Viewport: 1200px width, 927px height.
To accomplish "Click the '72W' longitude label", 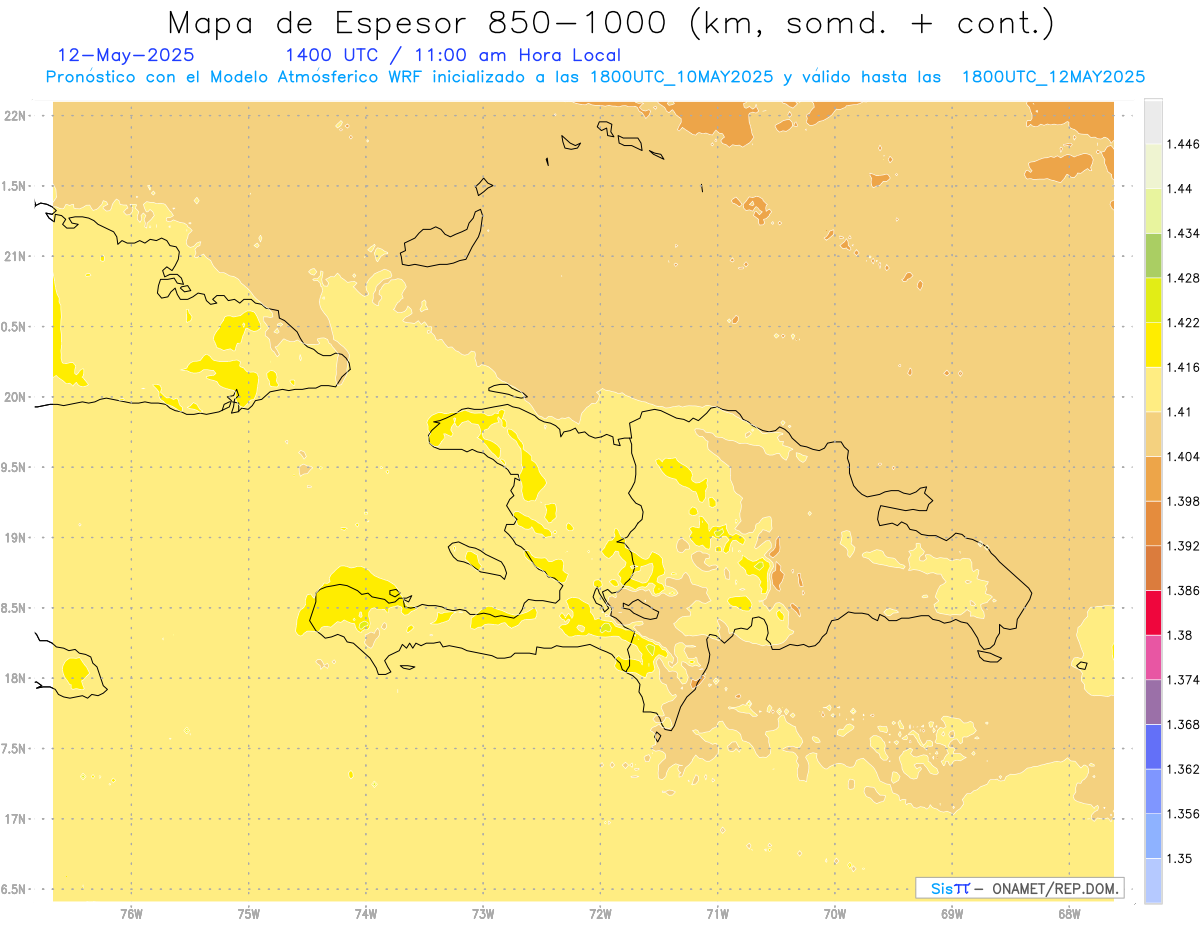I will (x=600, y=914).
